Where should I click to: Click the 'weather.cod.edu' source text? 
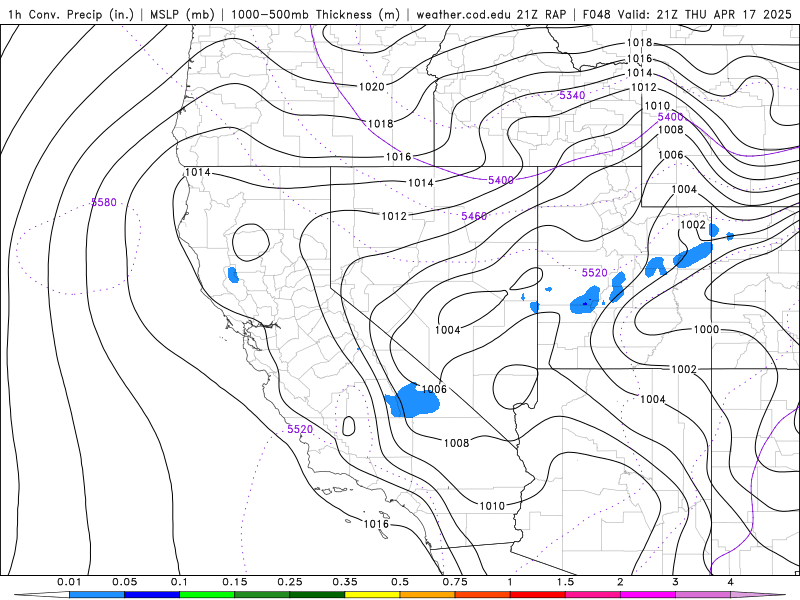tap(464, 14)
